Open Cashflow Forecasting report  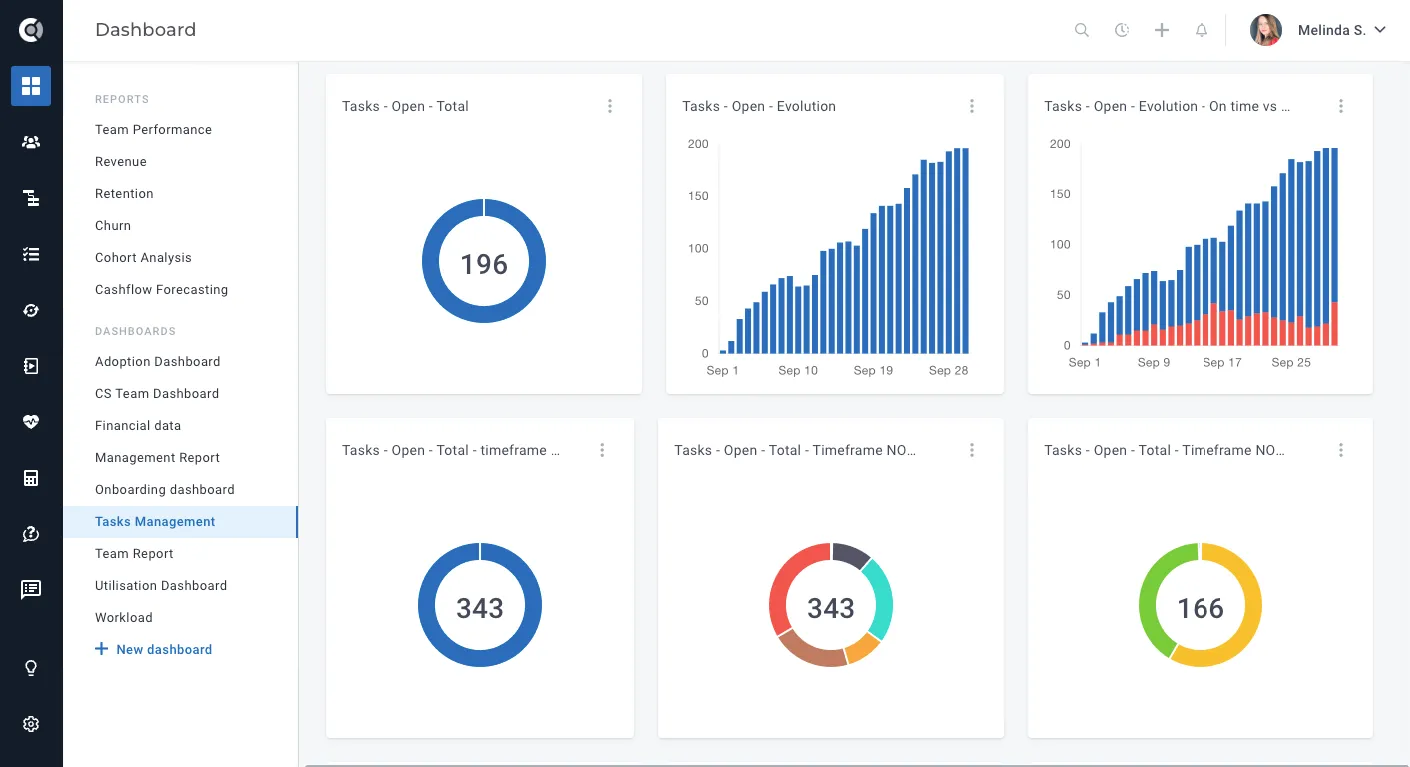pyautogui.click(x=161, y=290)
